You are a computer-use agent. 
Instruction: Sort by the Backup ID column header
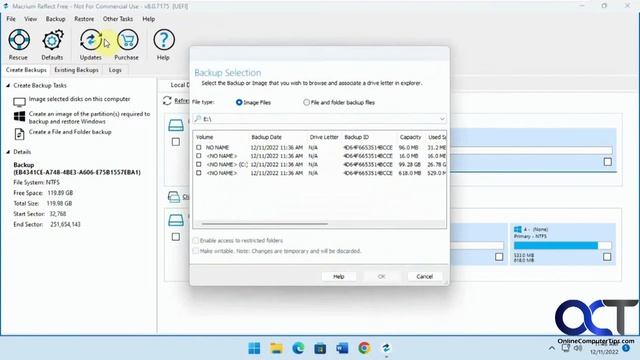click(x=369, y=137)
